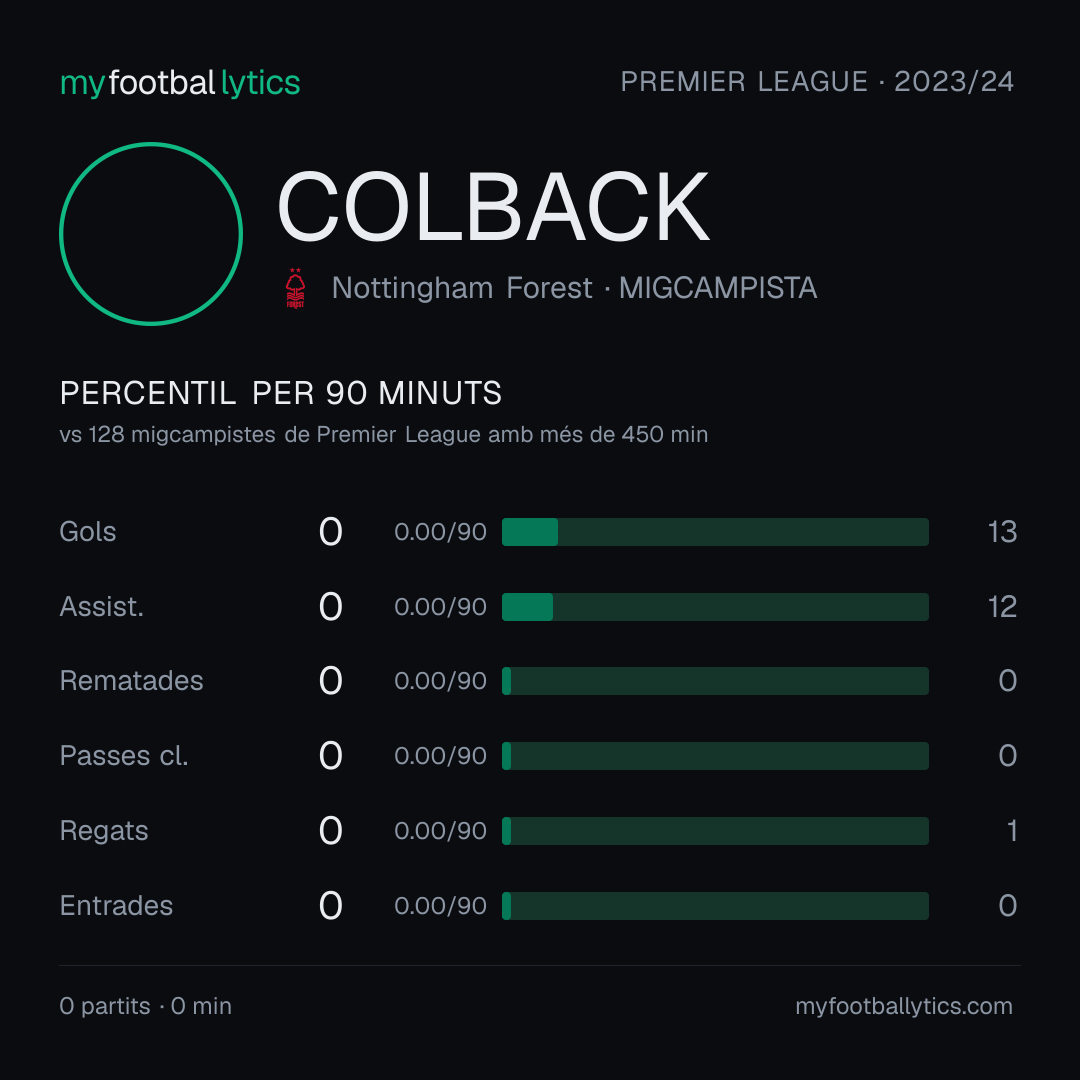Click the Percentil per 90 minuts heading
Viewport: 1080px width, 1080px height.
[280, 393]
